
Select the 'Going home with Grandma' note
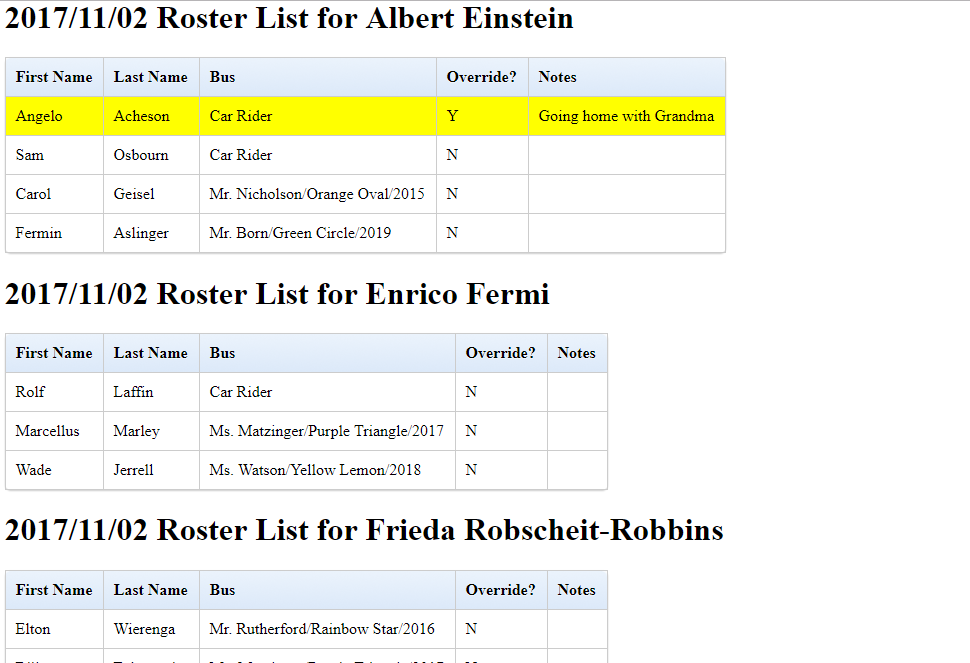tap(627, 116)
